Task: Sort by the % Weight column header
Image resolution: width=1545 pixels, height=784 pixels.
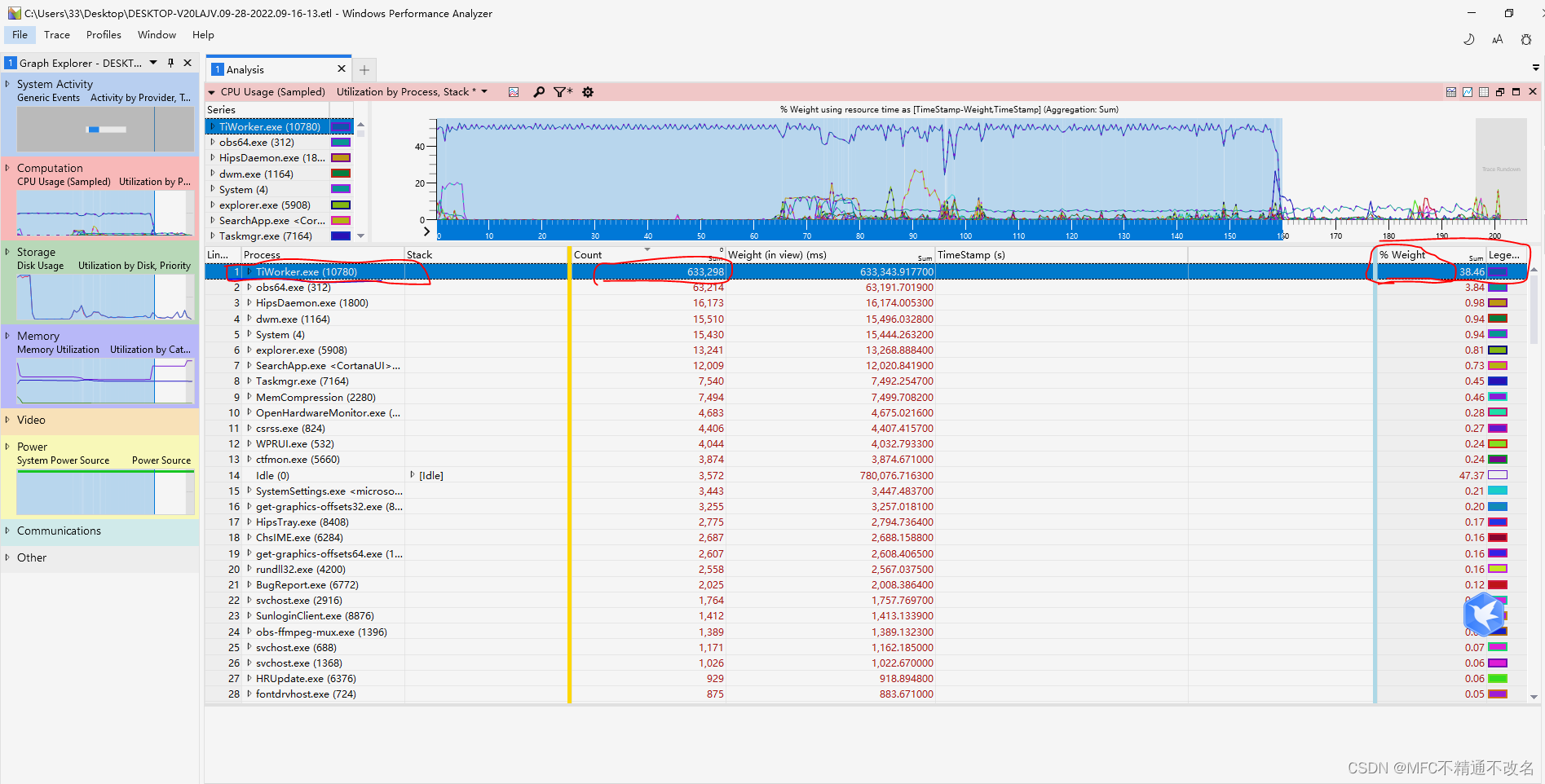Action: [x=1431, y=255]
